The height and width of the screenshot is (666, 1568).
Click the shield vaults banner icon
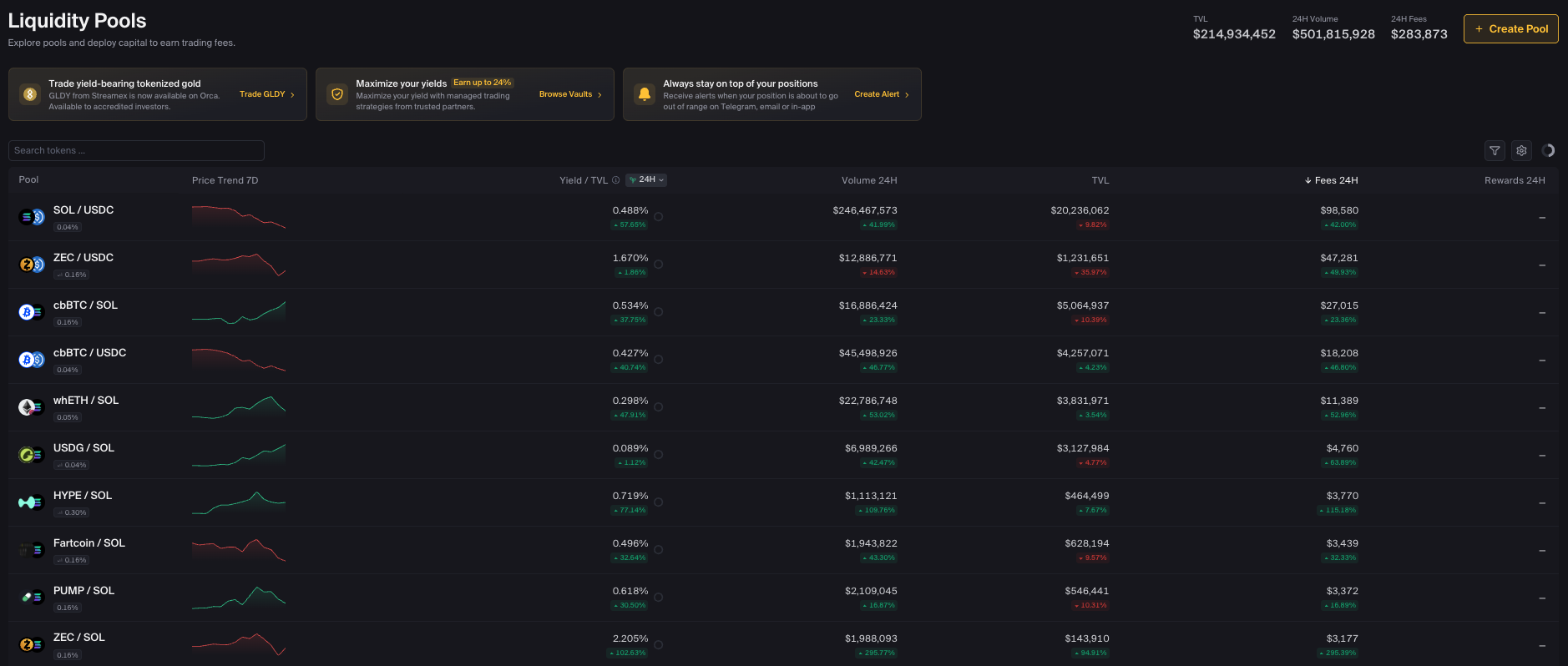337,94
